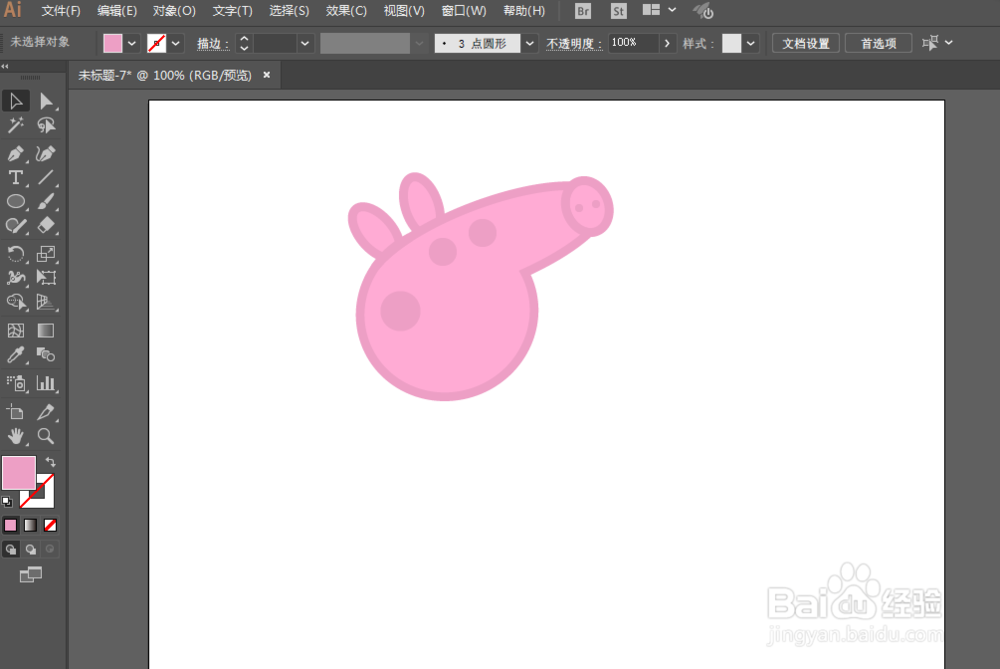Open Adobe Bridge via Br icon
This screenshot has width=1000, height=669.
point(583,11)
